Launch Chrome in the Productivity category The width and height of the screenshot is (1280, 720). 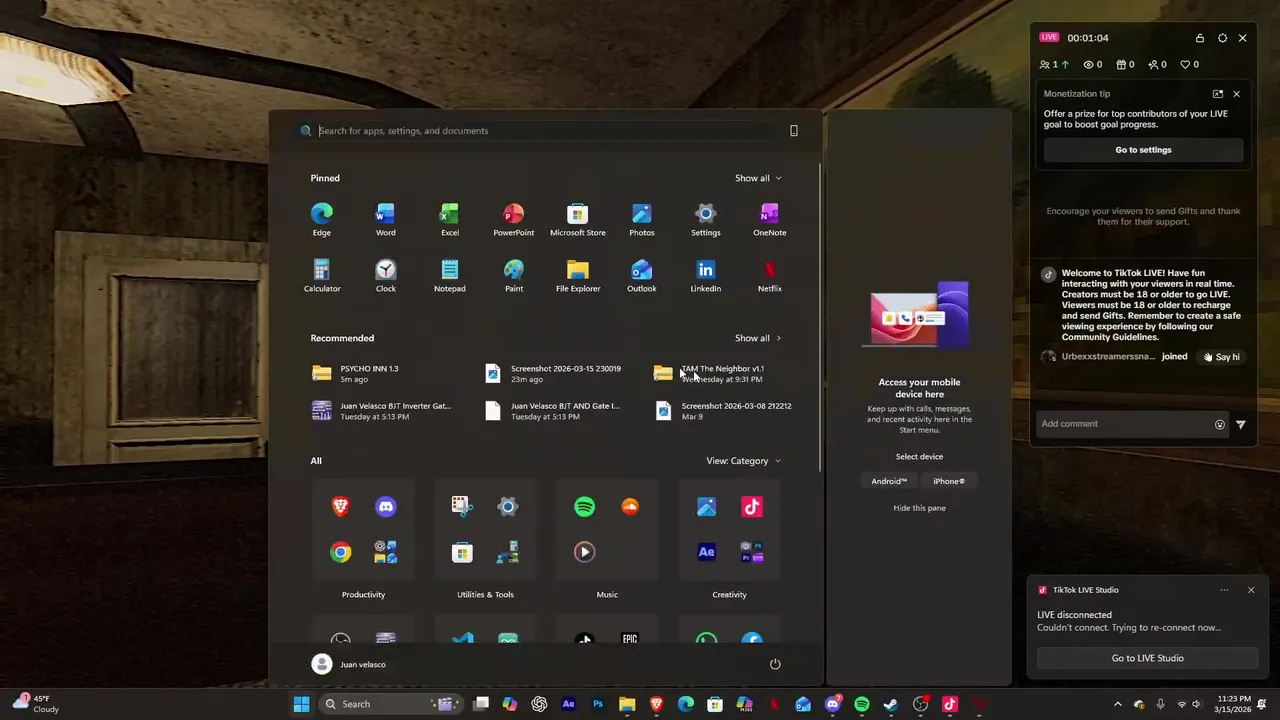(x=341, y=552)
